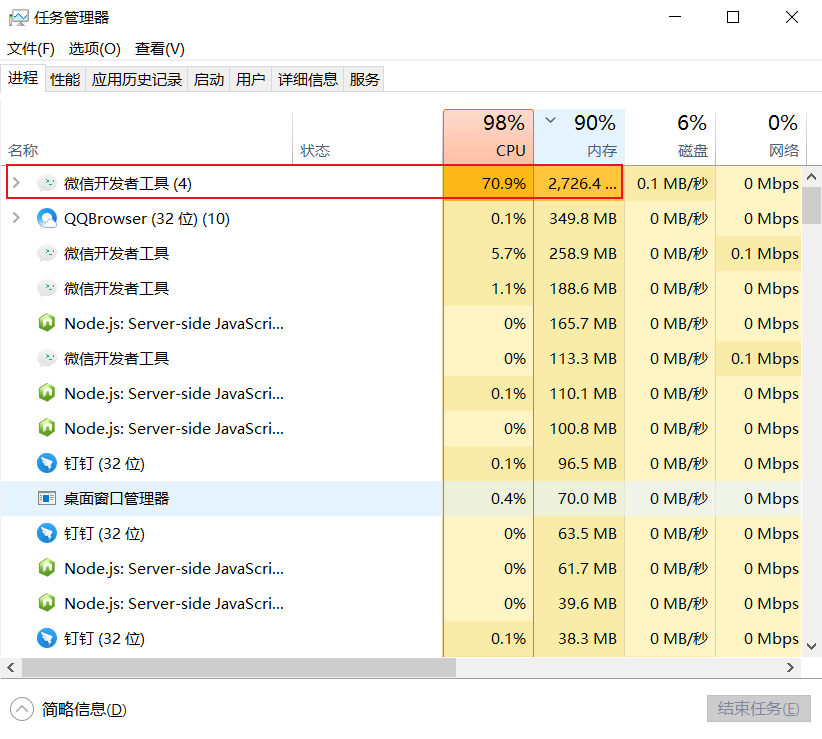Click the 桌面窗口管理器 process icon
Viewport: 822px width, 739px height.
click(x=47, y=498)
